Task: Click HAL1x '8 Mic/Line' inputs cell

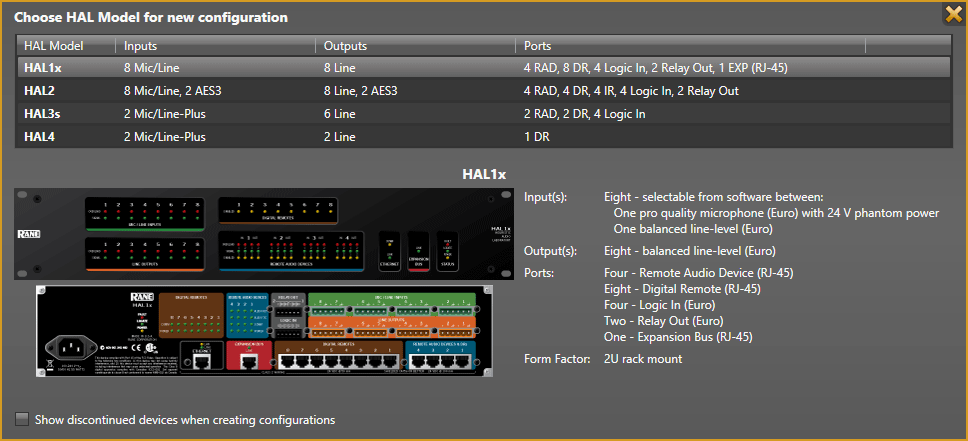Action: [x=151, y=68]
